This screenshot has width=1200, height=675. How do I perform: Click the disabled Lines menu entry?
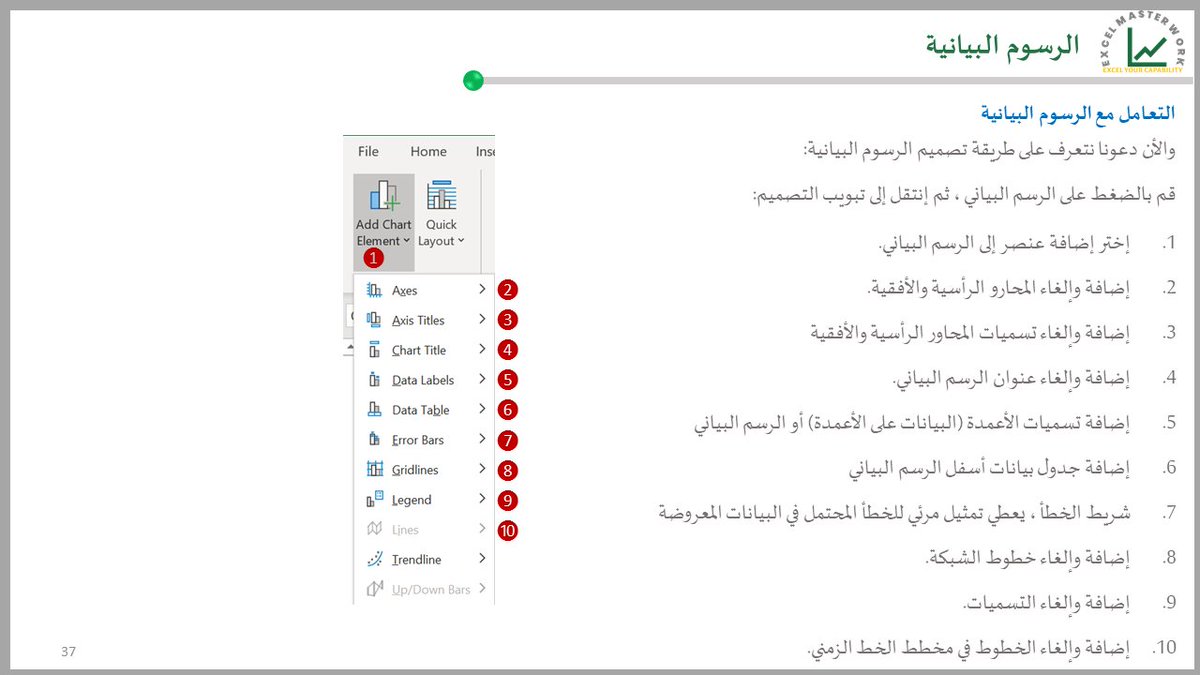[424, 529]
